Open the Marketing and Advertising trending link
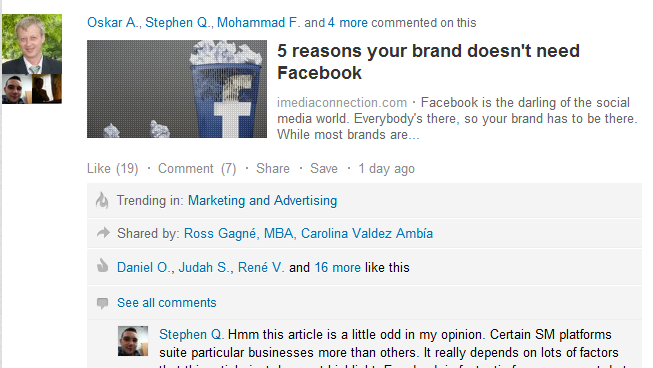The width and height of the screenshot is (653, 368). point(262,200)
